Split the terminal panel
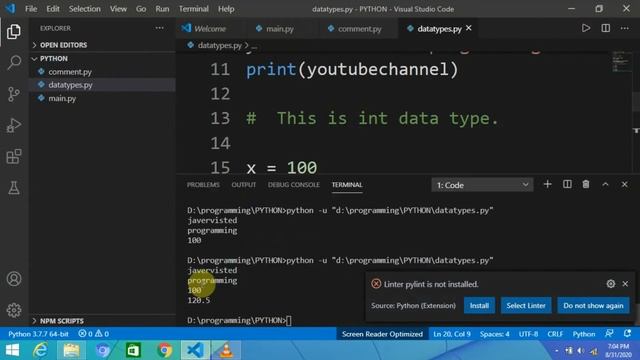The width and height of the screenshot is (640, 360). pyautogui.click(x=567, y=184)
